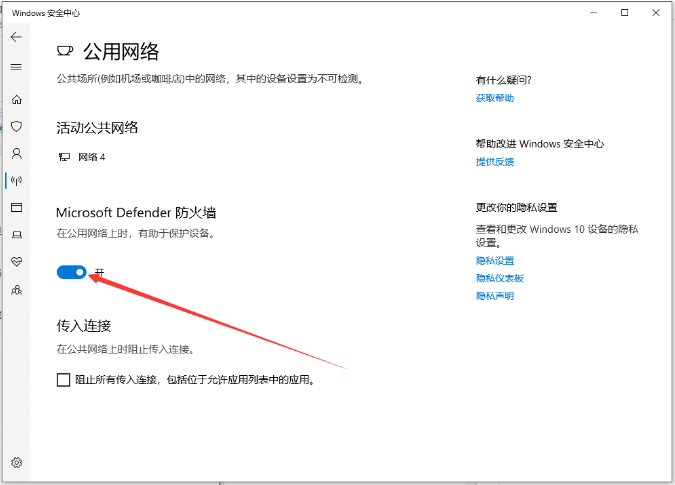
Task: Open the 隐私设置 link
Action: (x=495, y=260)
